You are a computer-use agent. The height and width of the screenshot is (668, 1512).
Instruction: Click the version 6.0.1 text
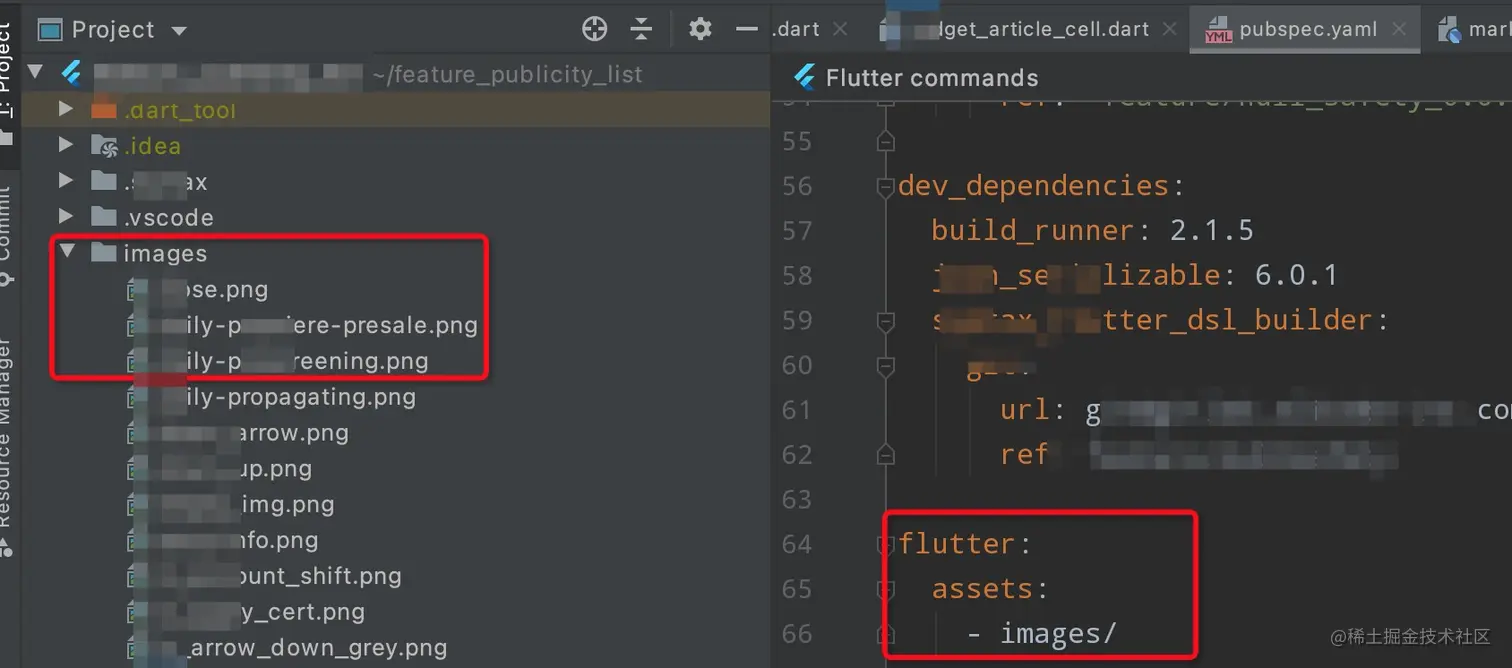(x=1296, y=275)
